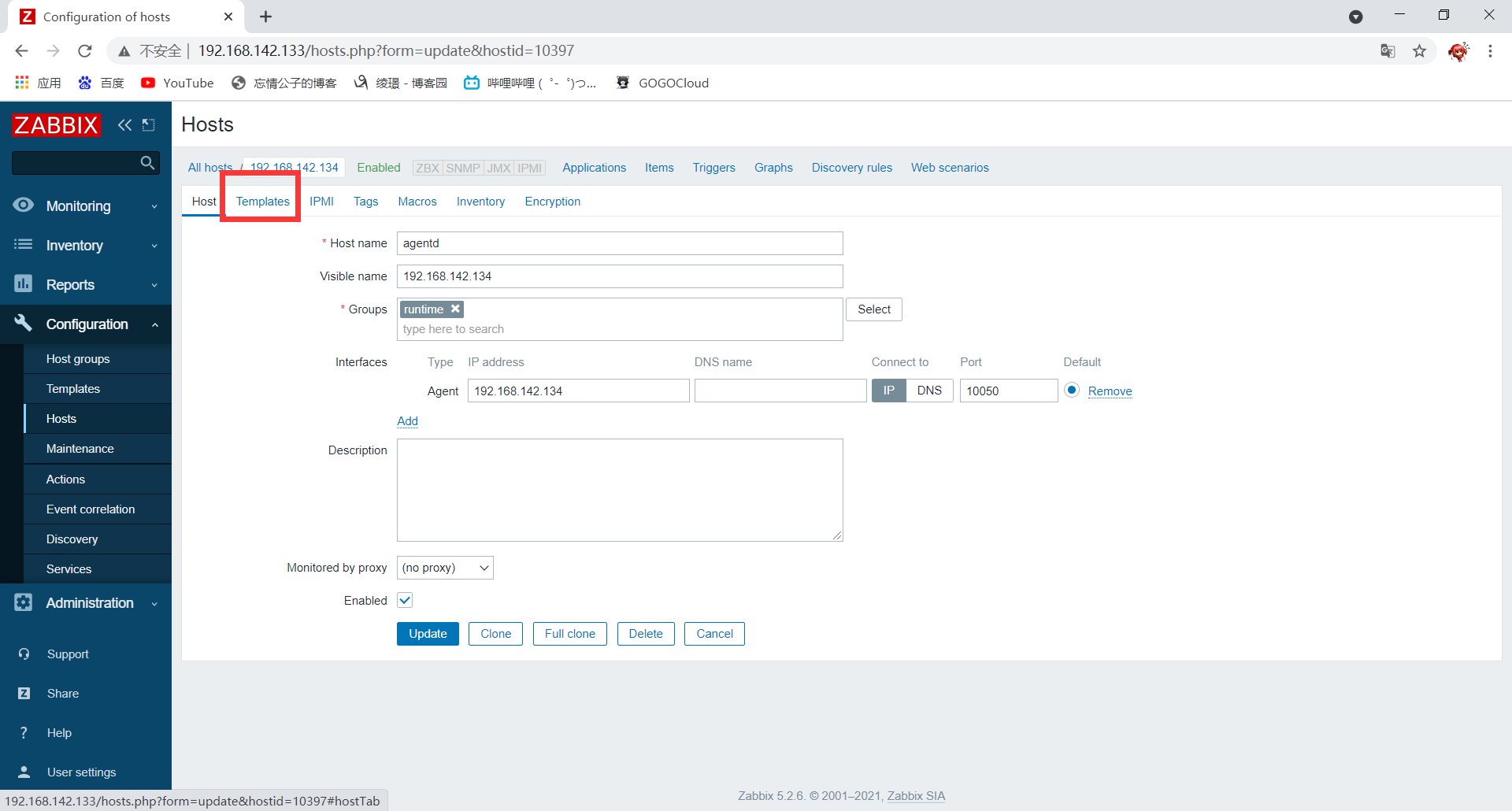The height and width of the screenshot is (811, 1512).
Task: Click the Remove interface link
Action: point(1110,391)
